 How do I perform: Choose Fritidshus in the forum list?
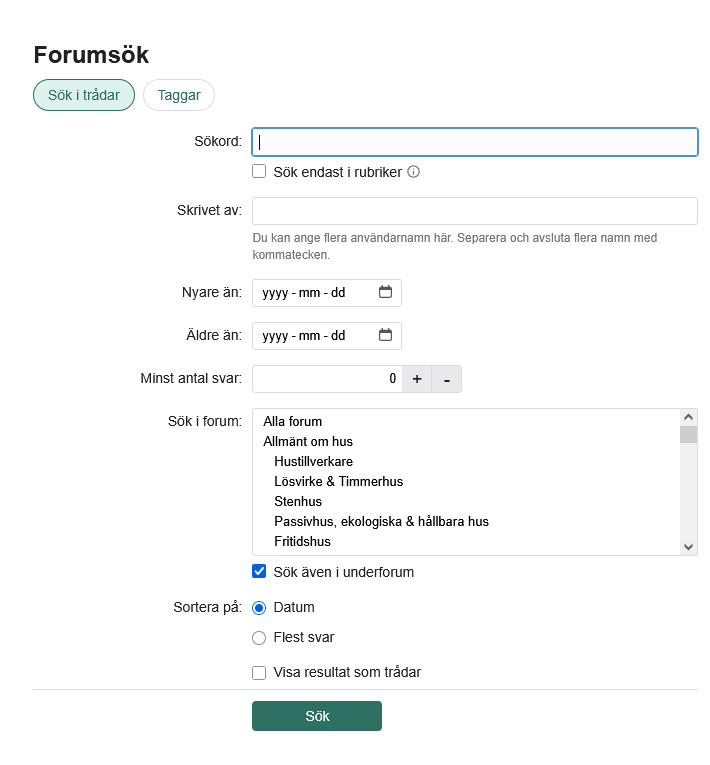[302, 541]
